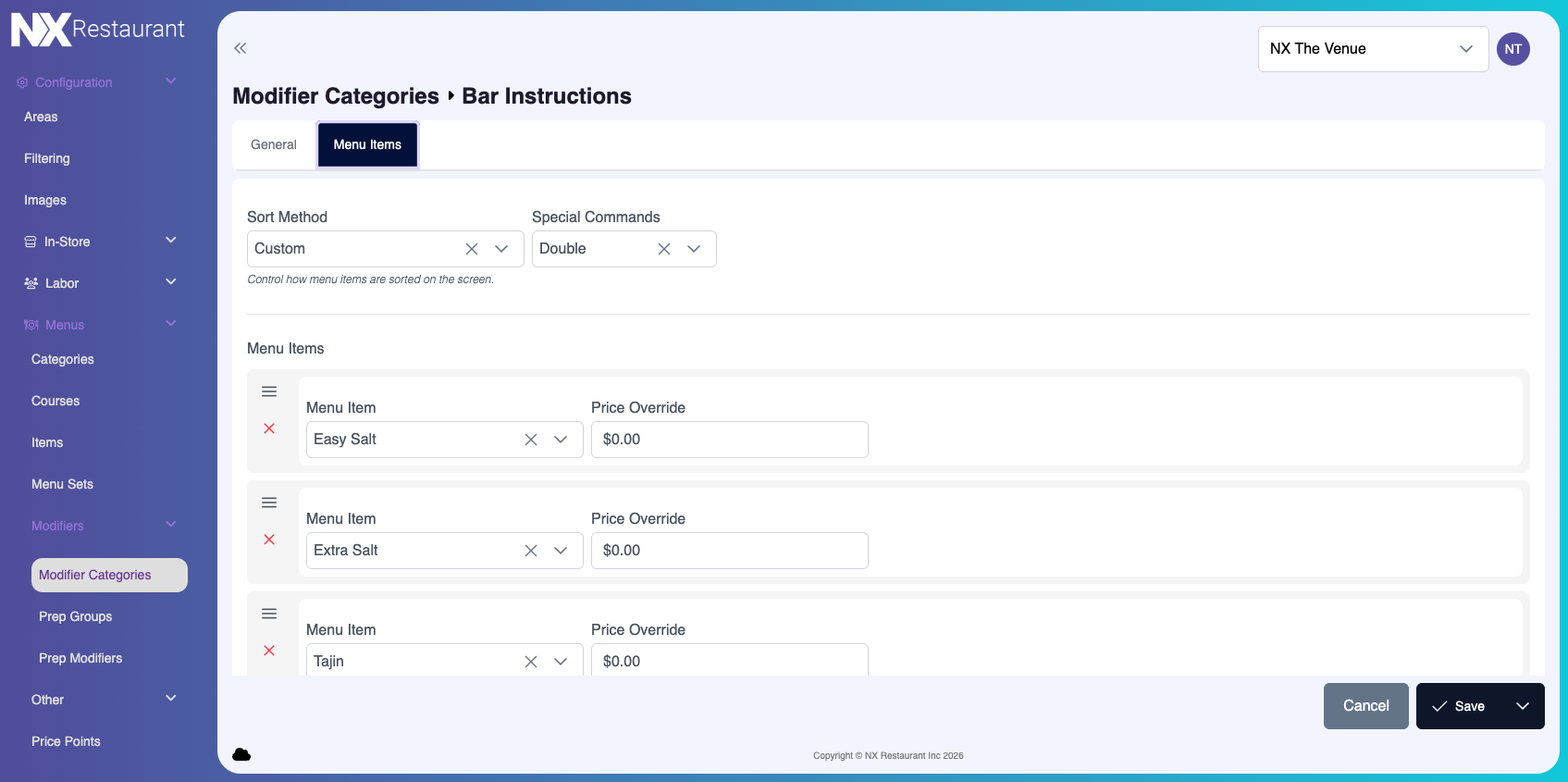Clear the Double special command value

tap(664, 249)
